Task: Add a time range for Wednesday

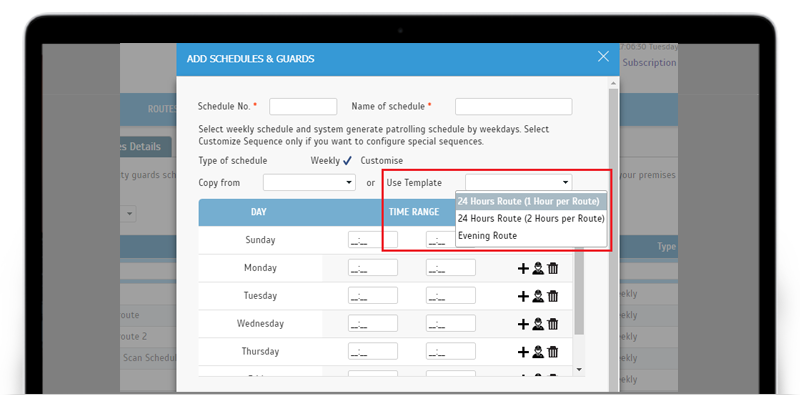Action: [x=523, y=324]
